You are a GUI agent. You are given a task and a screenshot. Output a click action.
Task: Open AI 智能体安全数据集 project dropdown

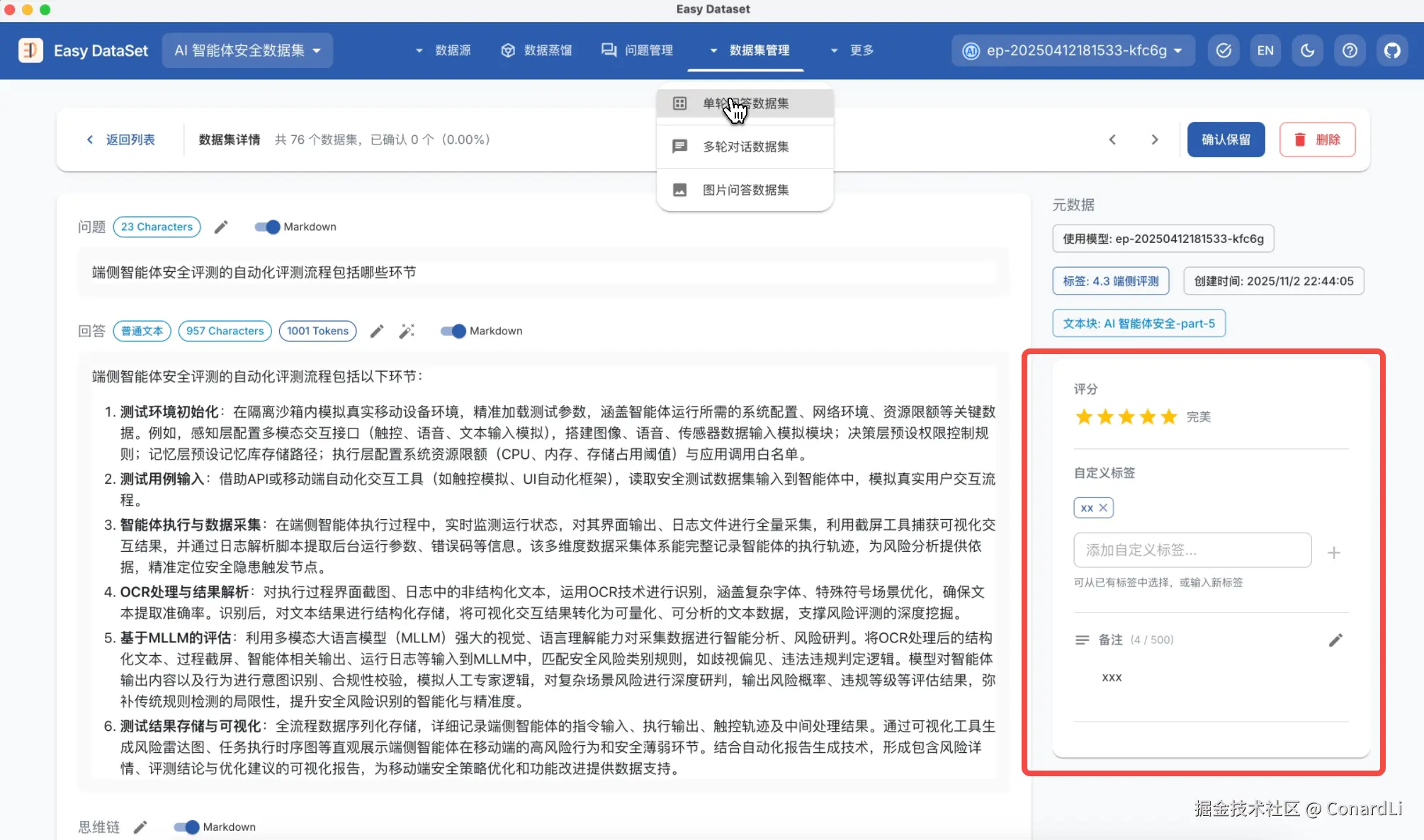(247, 50)
